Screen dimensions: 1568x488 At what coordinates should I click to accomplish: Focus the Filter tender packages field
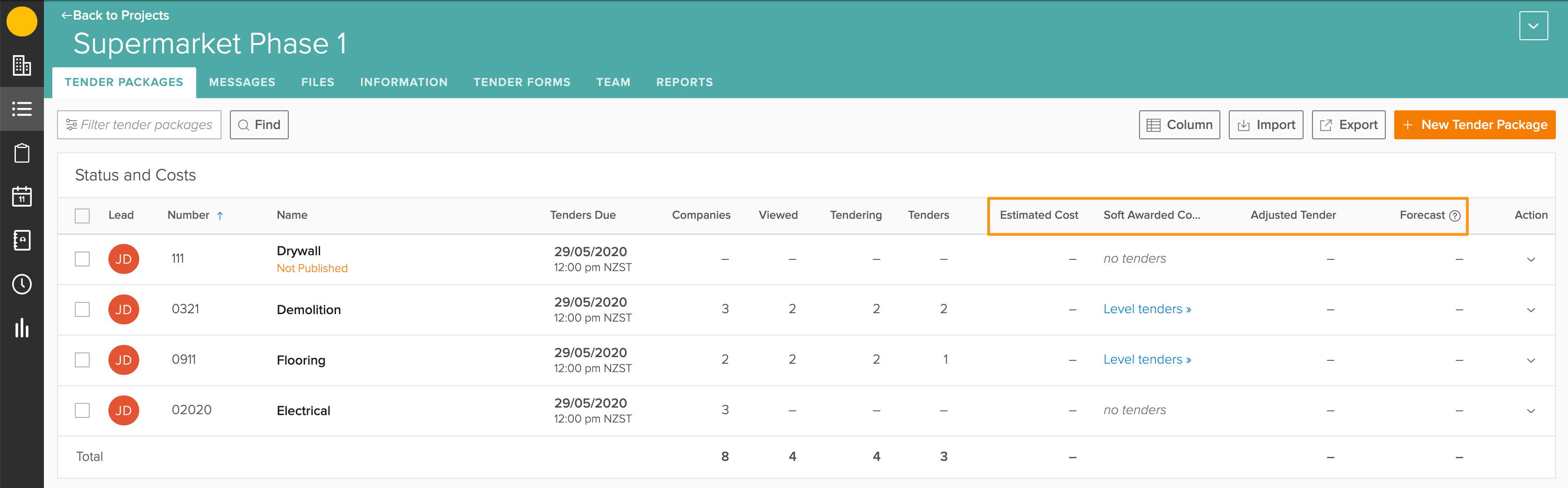(x=139, y=125)
